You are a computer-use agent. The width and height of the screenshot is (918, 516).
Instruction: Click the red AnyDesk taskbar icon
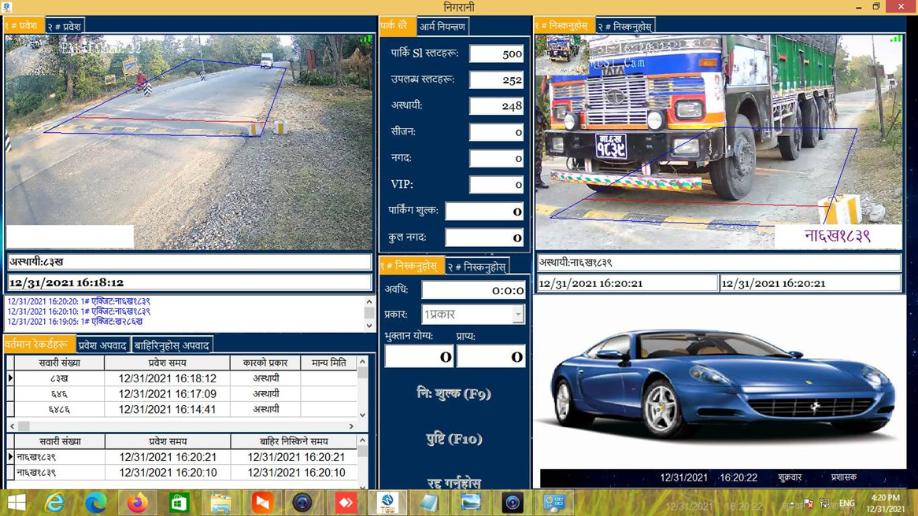[346, 502]
